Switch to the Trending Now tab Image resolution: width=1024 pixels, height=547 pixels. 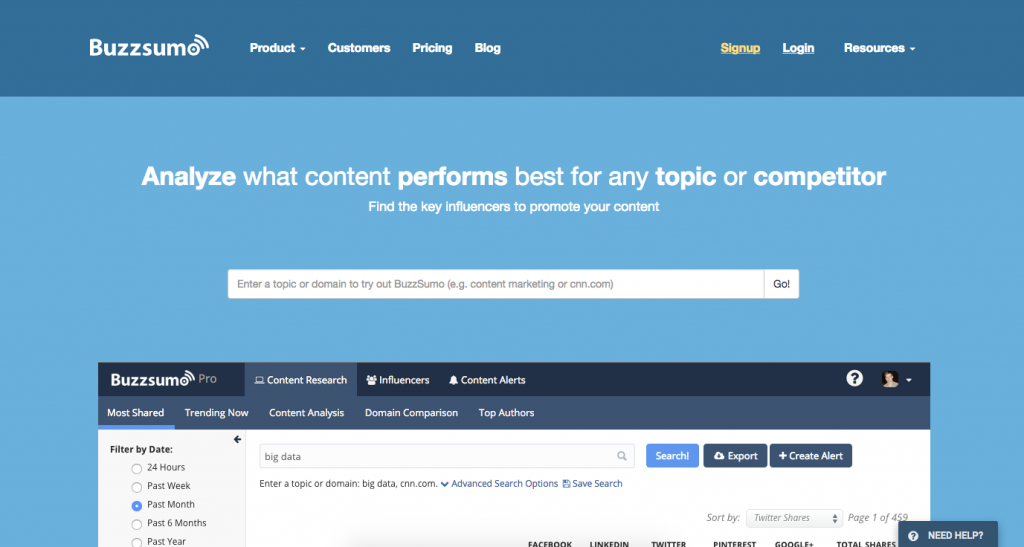tap(216, 413)
